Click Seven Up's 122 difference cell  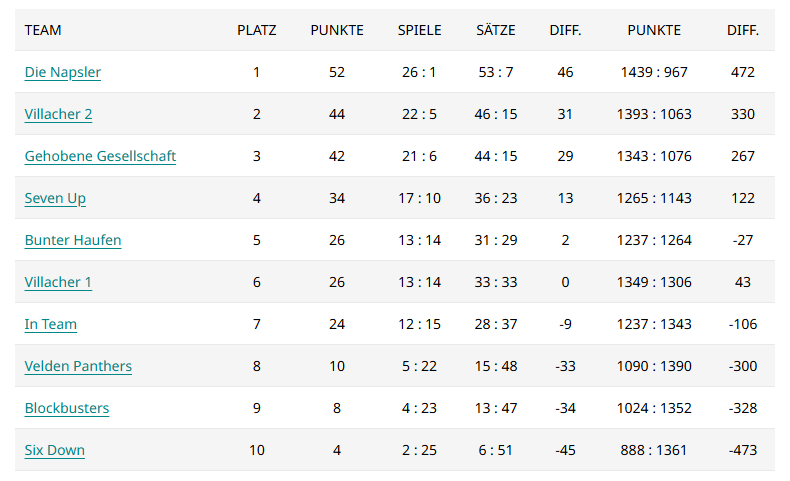coord(743,198)
